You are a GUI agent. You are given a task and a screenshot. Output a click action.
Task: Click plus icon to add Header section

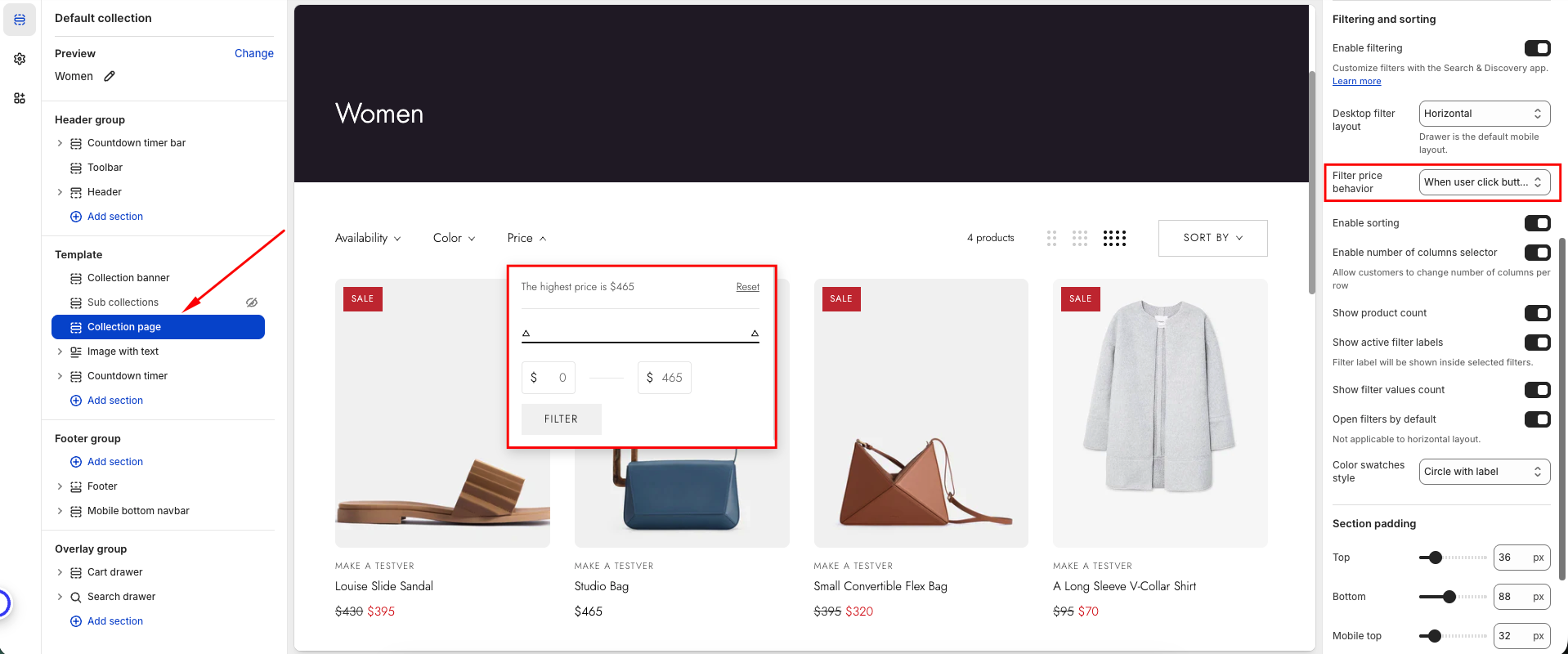pos(76,217)
